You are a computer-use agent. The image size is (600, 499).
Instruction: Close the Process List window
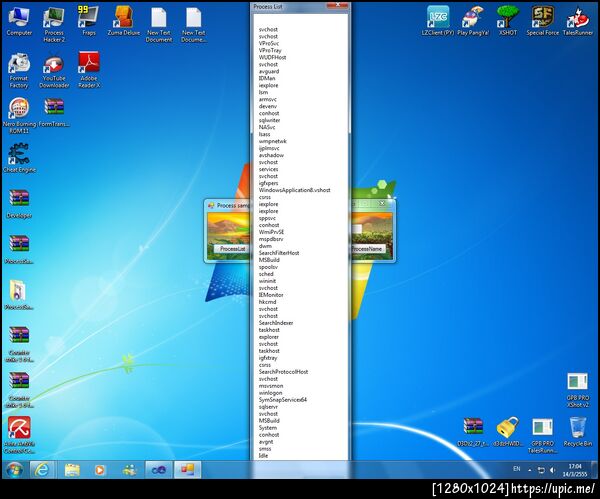coord(338,5)
